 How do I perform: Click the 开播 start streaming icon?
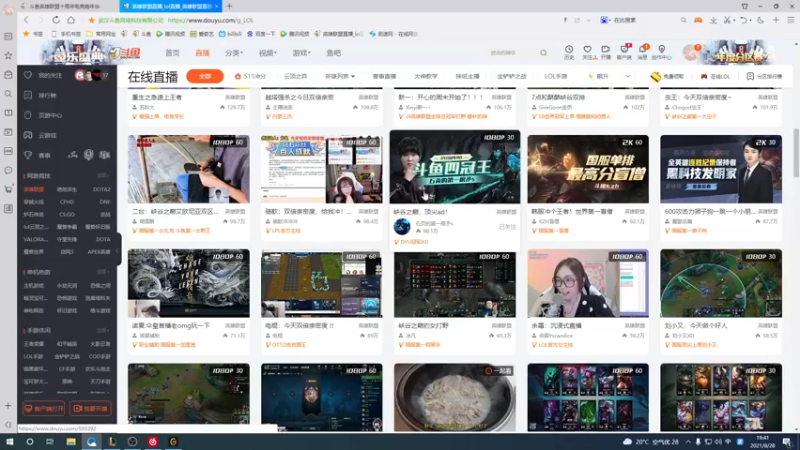[x=606, y=52]
